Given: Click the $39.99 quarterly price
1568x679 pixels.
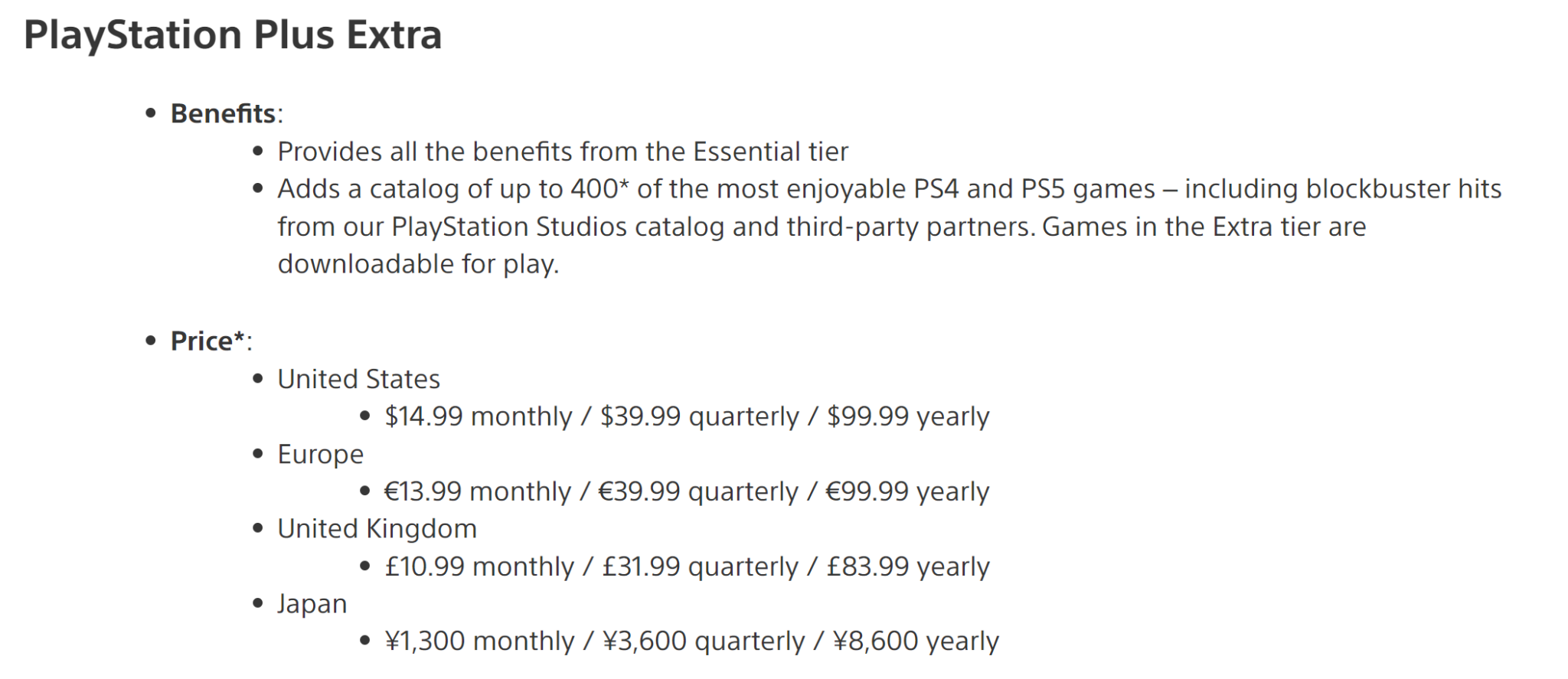Looking at the screenshot, I should click(700, 416).
